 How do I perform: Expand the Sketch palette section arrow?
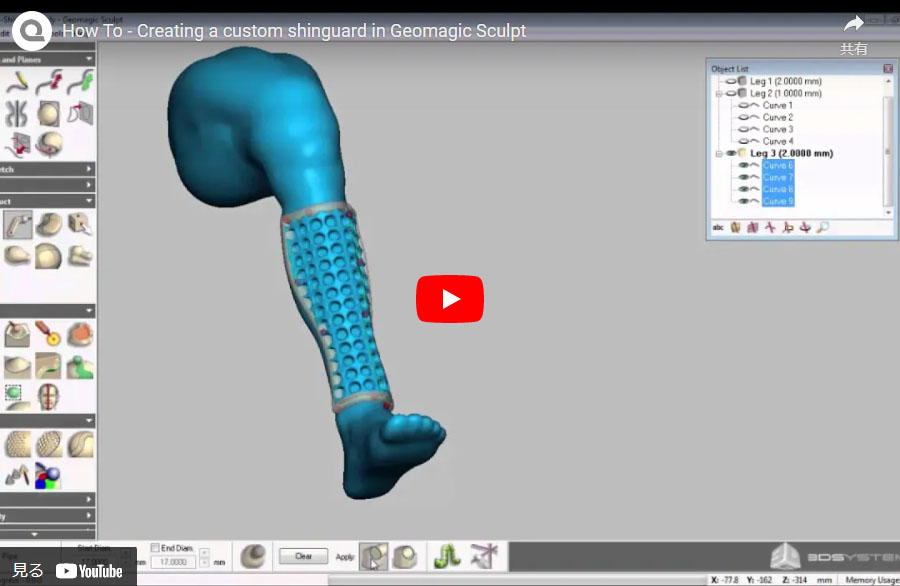[x=89, y=170]
